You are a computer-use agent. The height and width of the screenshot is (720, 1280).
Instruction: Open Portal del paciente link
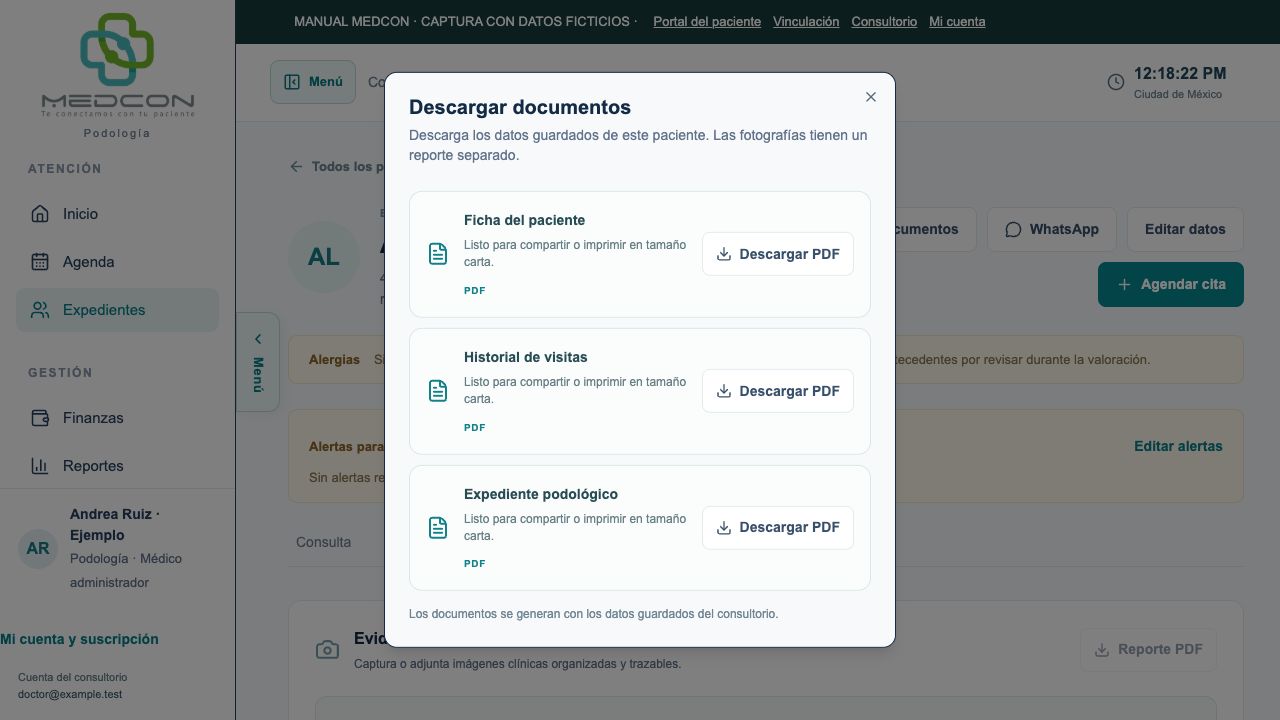coord(707,21)
